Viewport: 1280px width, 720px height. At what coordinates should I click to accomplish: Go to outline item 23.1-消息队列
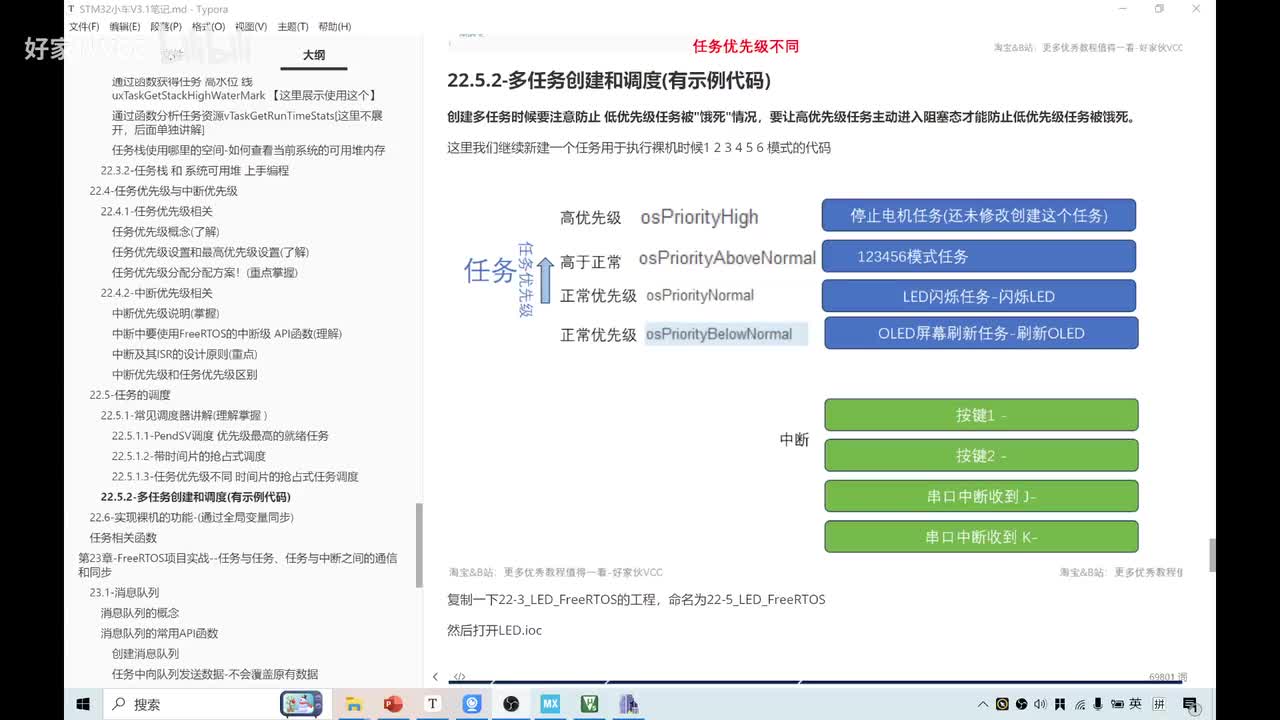pos(124,592)
